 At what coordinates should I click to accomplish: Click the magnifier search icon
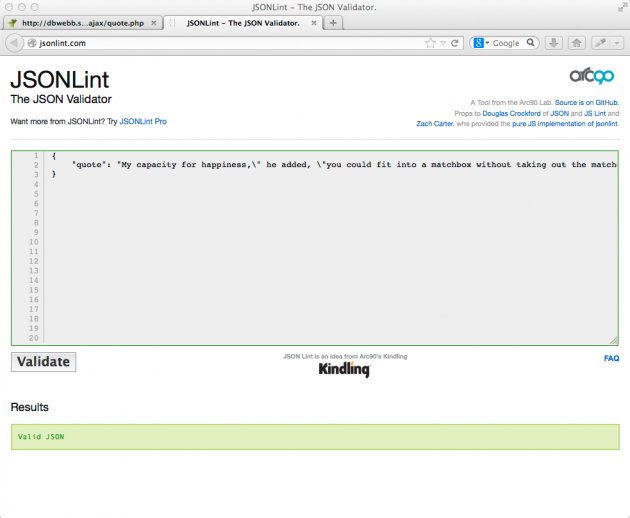[x=530, y=43]
